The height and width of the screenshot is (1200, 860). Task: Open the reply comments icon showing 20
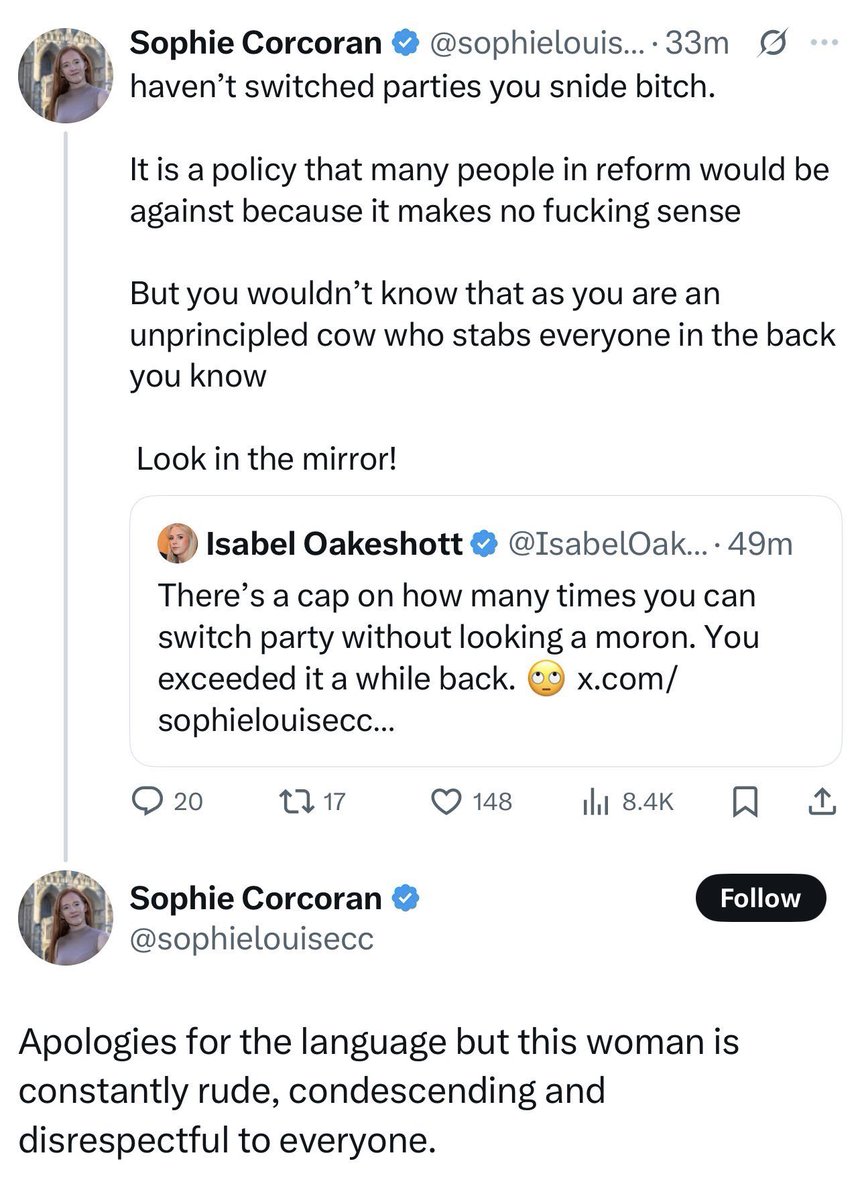pyautogui.click(x=150, y=800)
